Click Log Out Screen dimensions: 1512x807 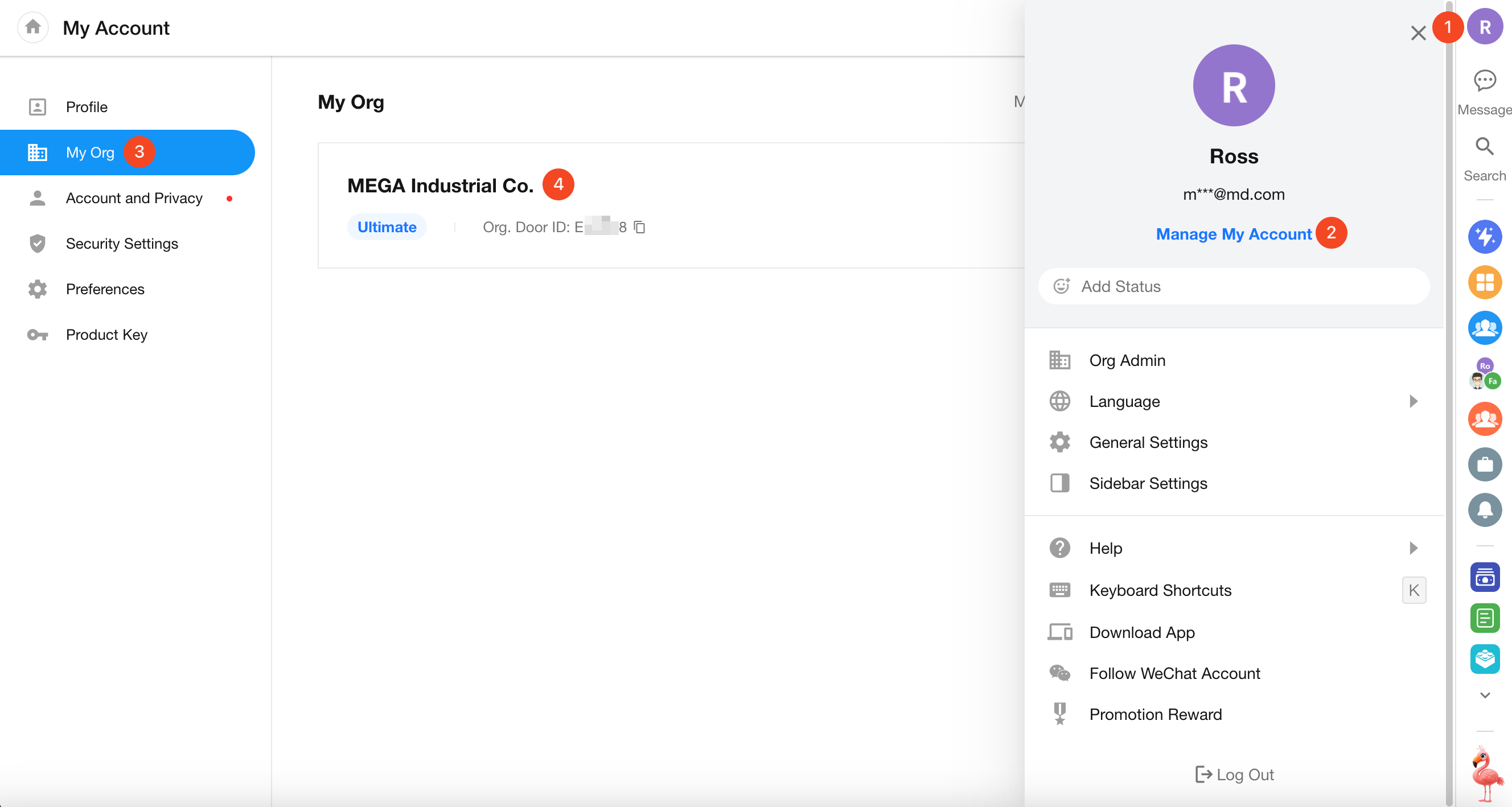(1234, 775)
